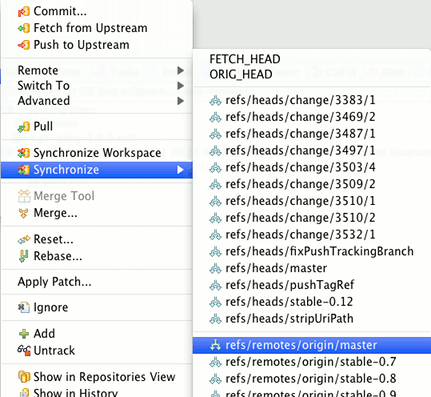Viewport: 431px width, 397px height.
Task: Click branch icon beside refs/heads/stable-0.12
Action: point(215,302)
